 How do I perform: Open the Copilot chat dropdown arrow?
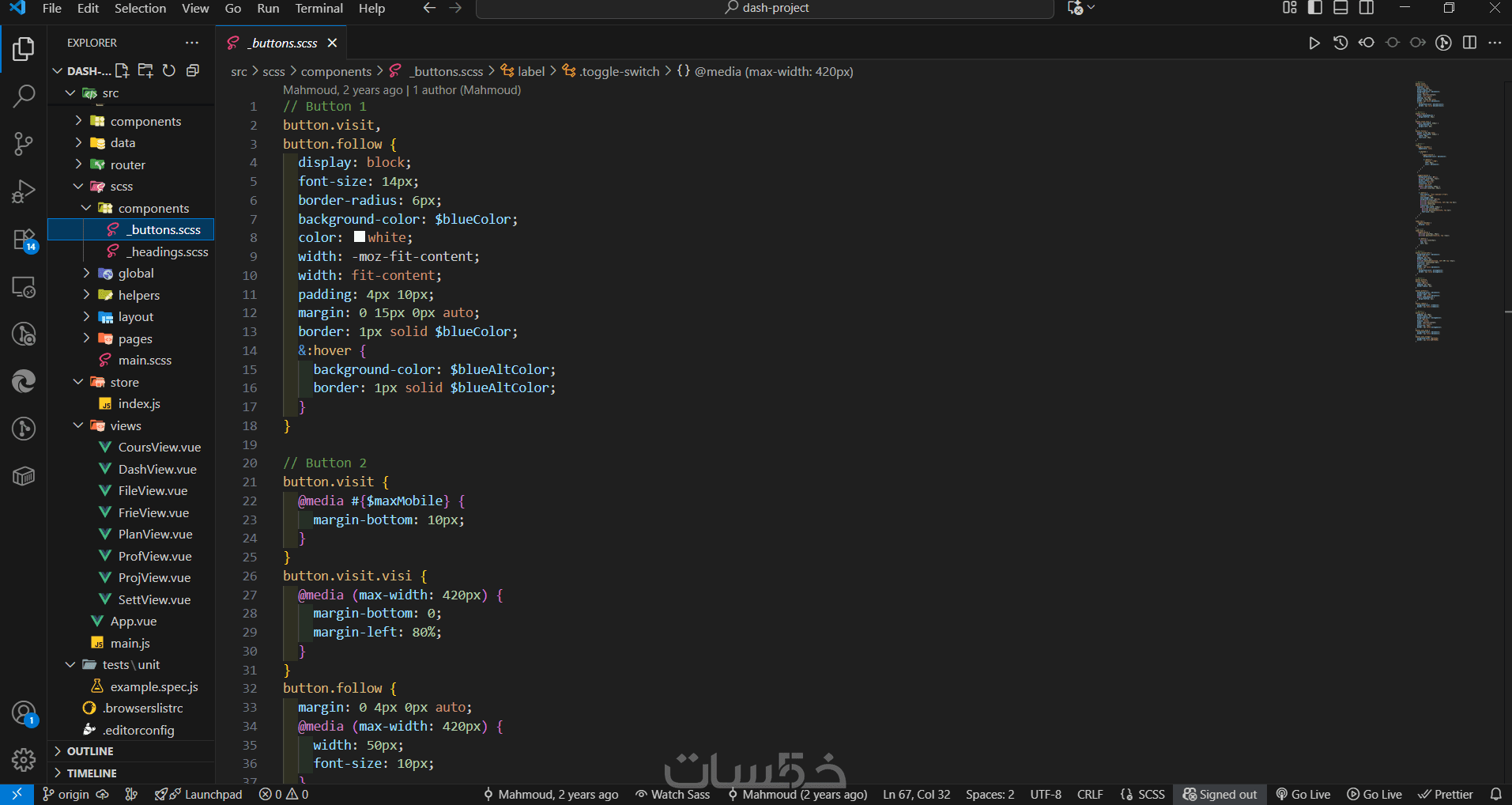pyautogui.click(x=1092, y=8)
